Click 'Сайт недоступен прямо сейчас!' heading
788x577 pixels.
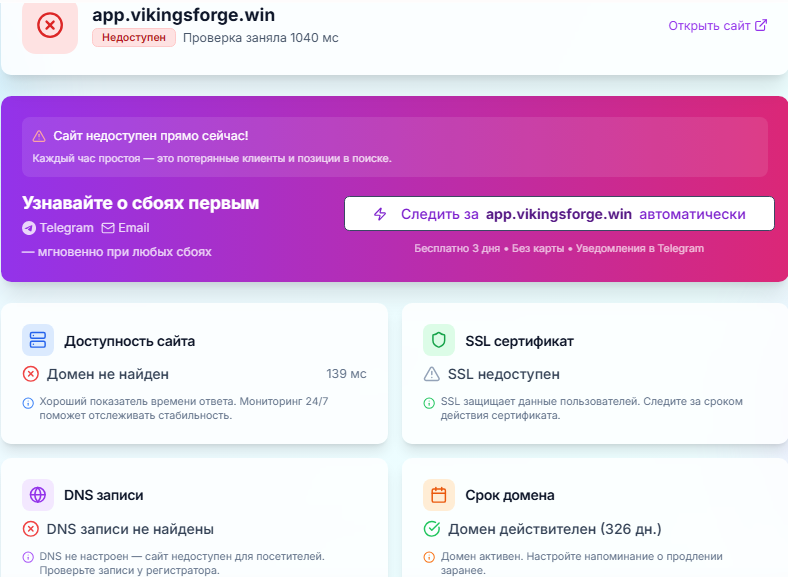tap(151, 136)
